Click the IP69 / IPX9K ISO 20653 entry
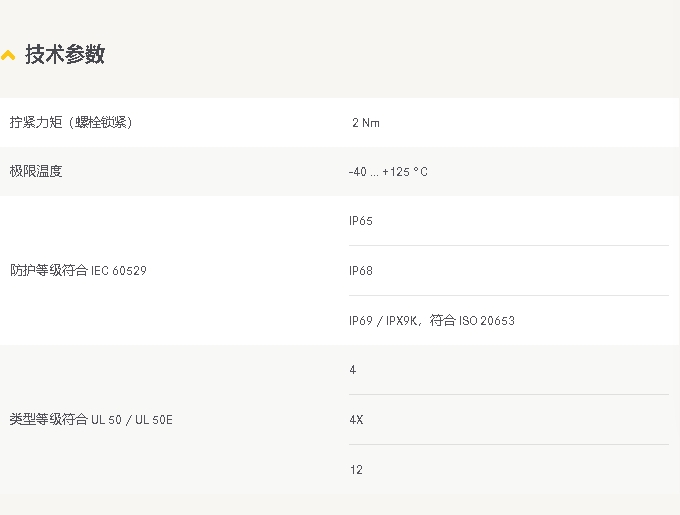 pos(432,320)
